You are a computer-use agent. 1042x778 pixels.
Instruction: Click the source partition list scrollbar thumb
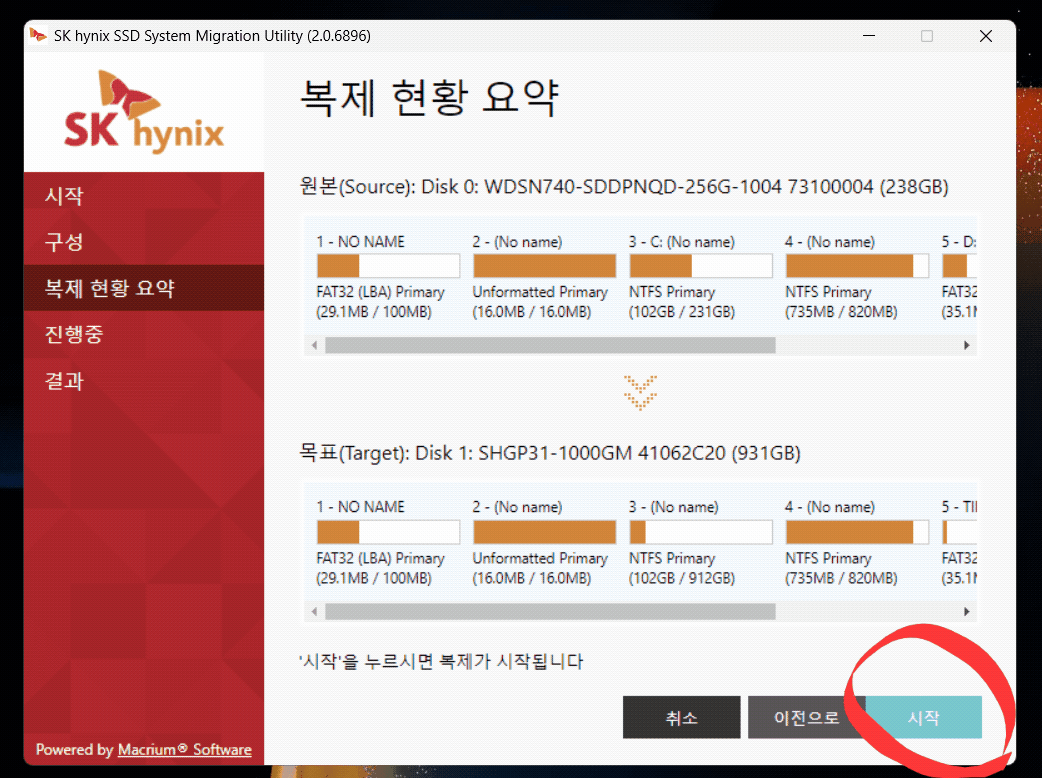550,345
